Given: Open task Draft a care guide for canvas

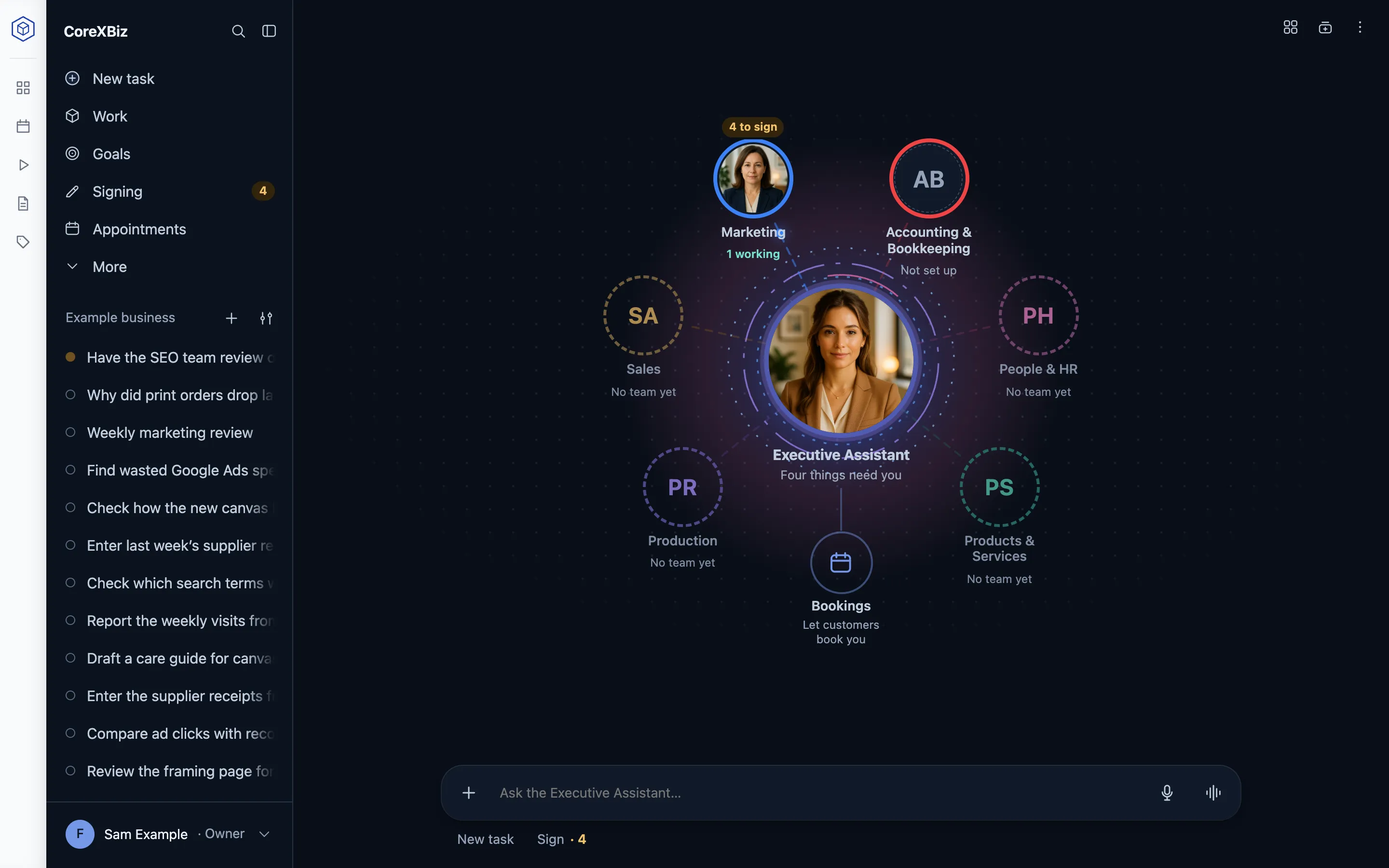Looking at the screenshot, I should pos(169,658).
